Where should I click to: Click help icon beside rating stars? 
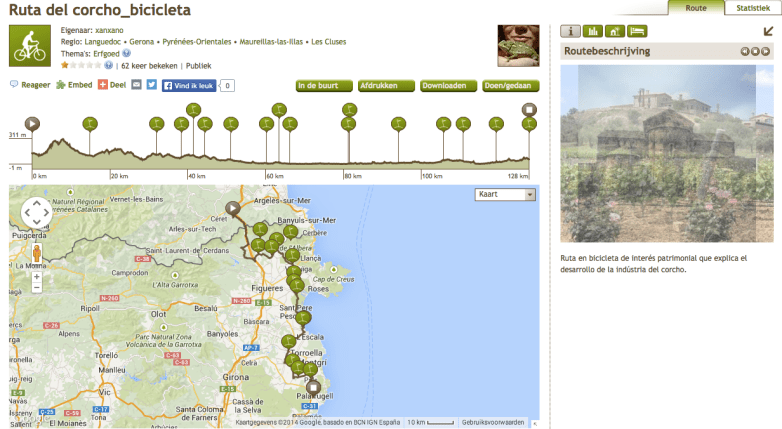(x=108, y=65)
